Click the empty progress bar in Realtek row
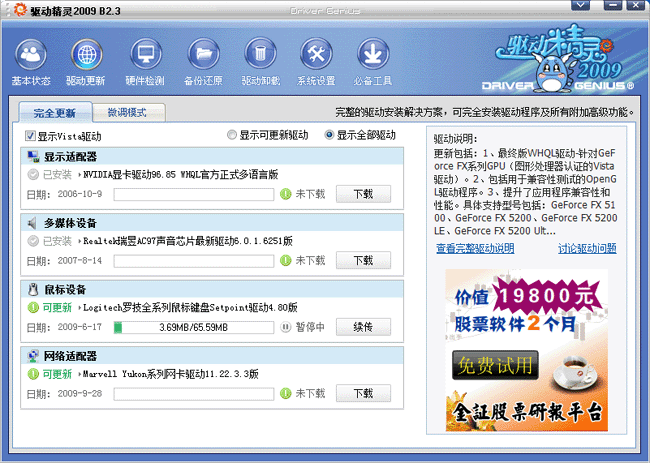The height and width of the screenshot is (463, 650). click(x=194, y=261)
